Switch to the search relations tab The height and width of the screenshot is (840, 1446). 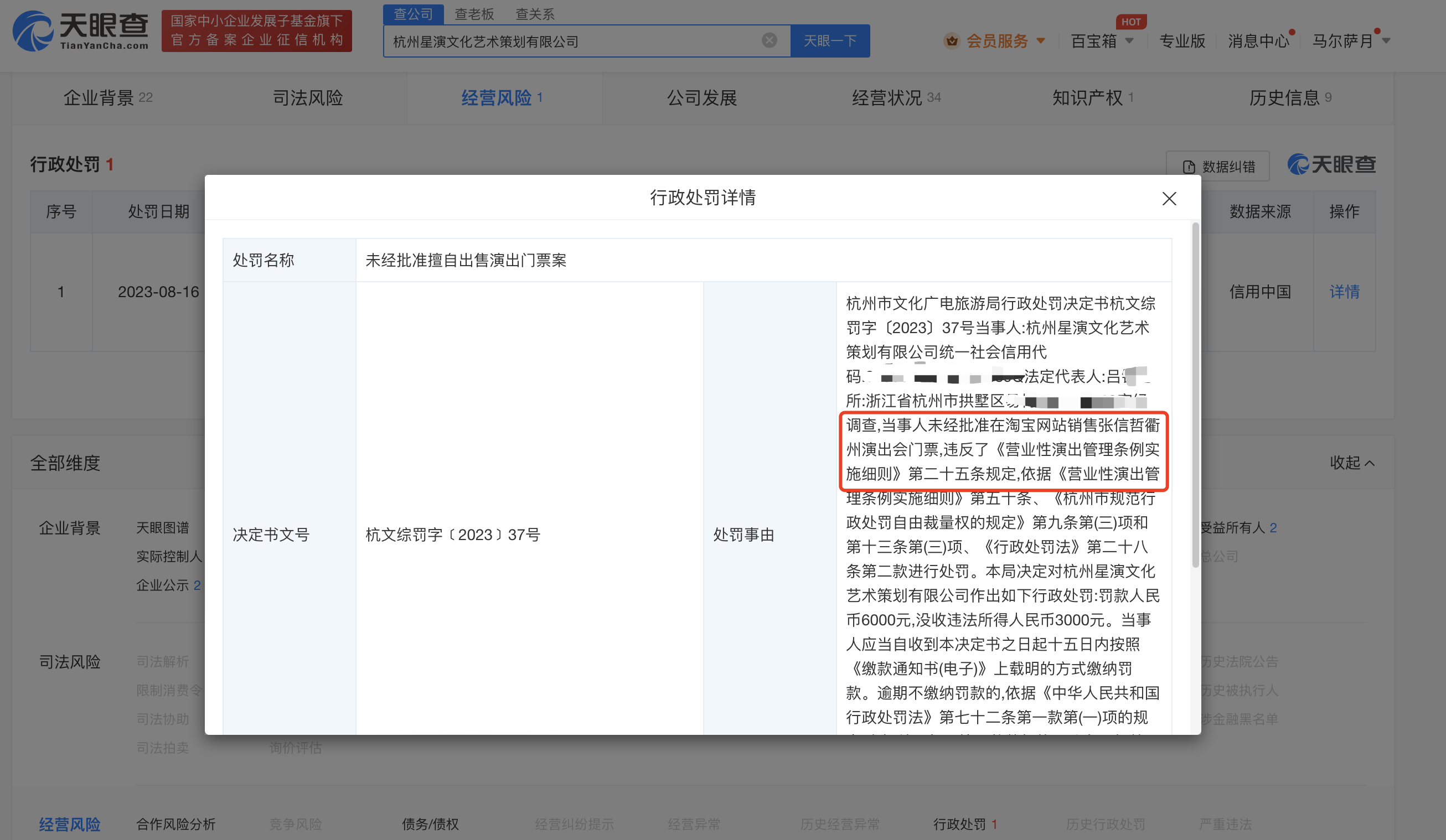click(x=535, y=14)
